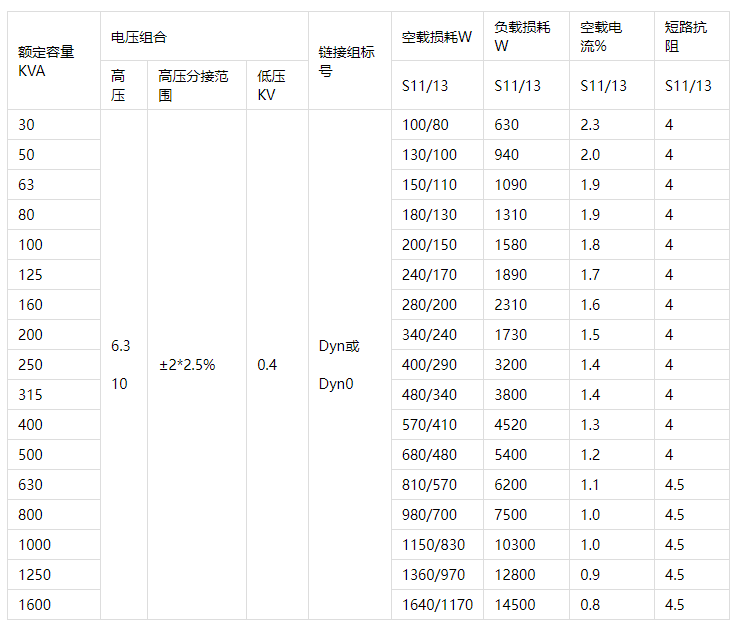Viewport: 739px width, 627px height.
Task: Click the 14500 load loss value
Action: pyautogui.click(x=517, y=604)
